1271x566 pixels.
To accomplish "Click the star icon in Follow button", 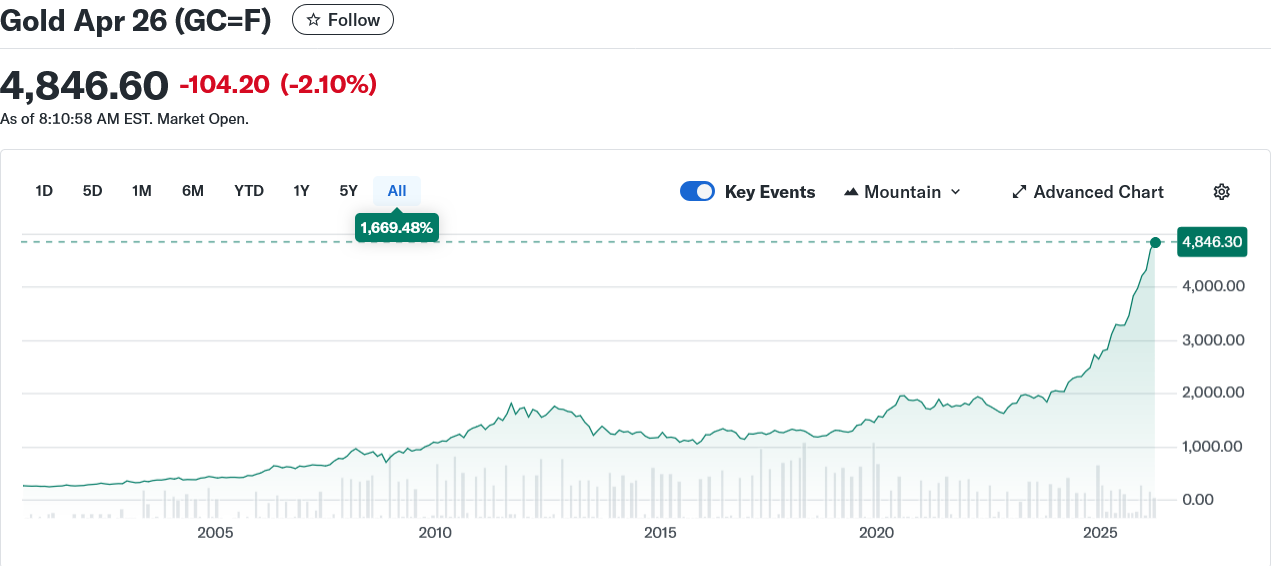I will tap(313, 20).
